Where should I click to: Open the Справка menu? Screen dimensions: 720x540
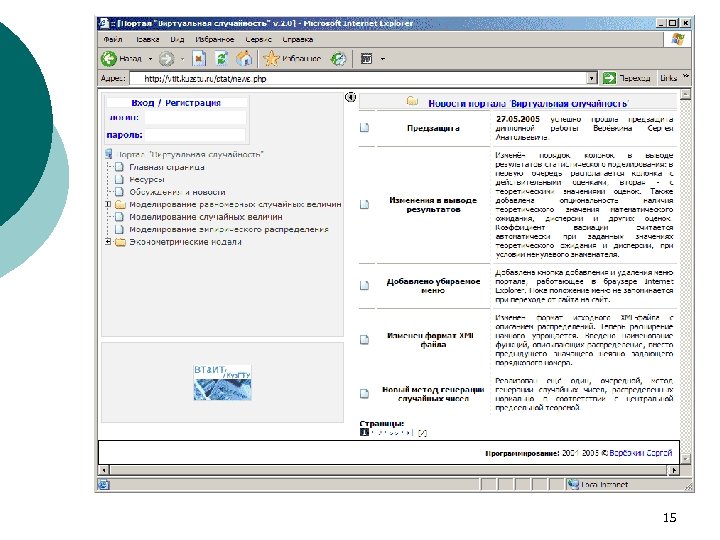[298, 39]
